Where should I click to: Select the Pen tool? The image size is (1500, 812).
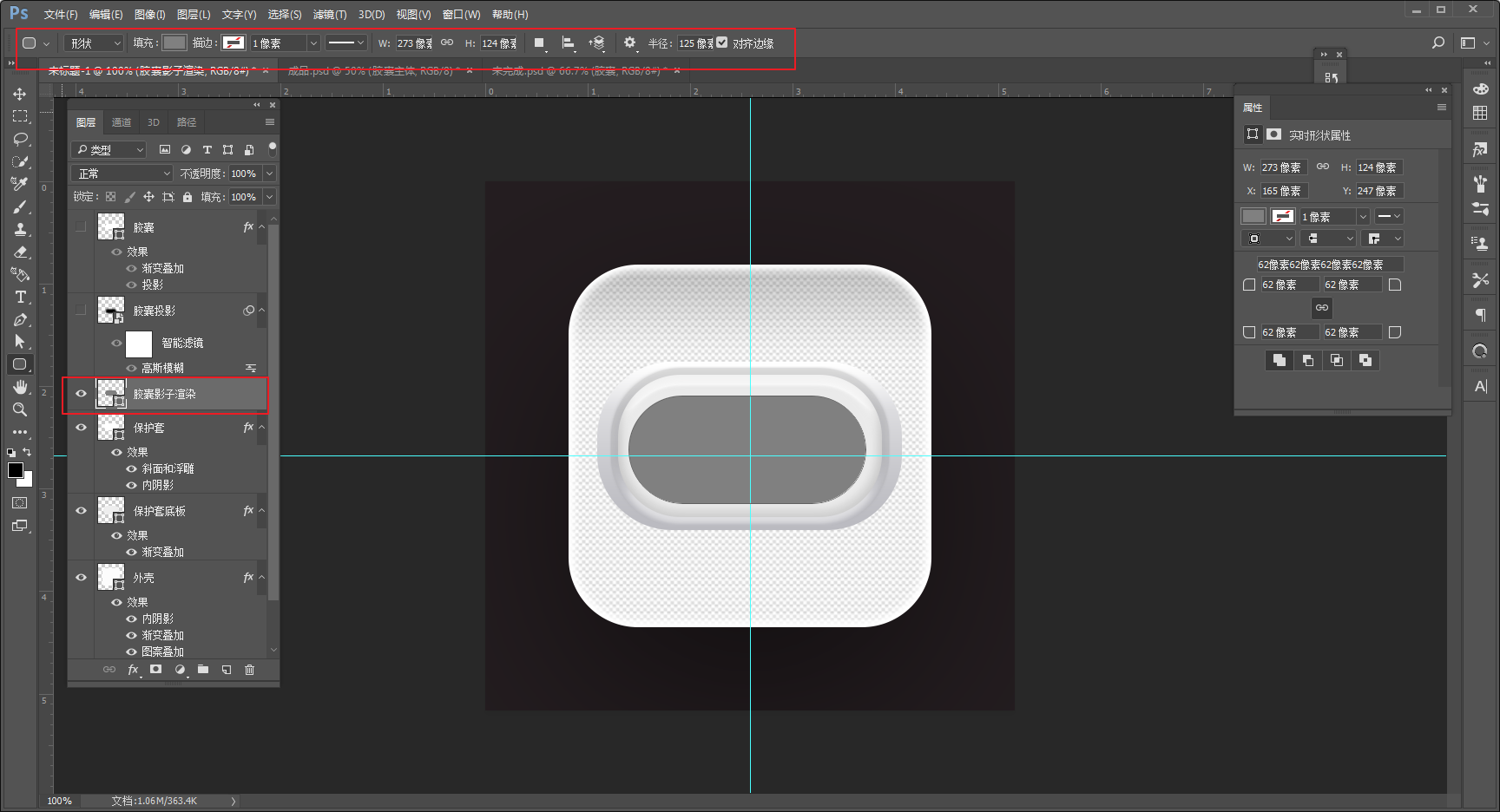[x=20, y=319]
